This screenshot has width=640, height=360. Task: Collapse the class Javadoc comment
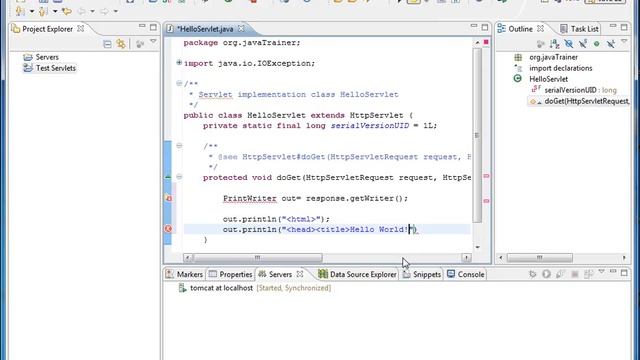(179, 83)
